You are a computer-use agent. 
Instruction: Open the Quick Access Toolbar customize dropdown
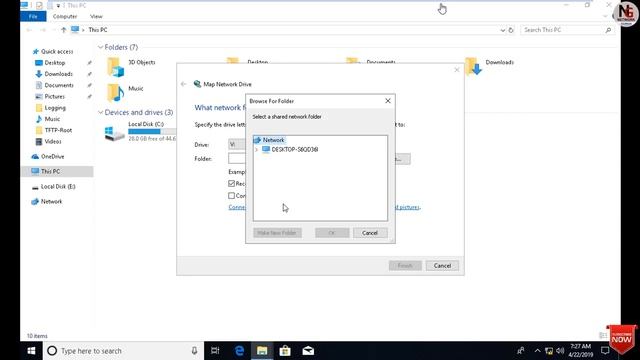(58, 6)
